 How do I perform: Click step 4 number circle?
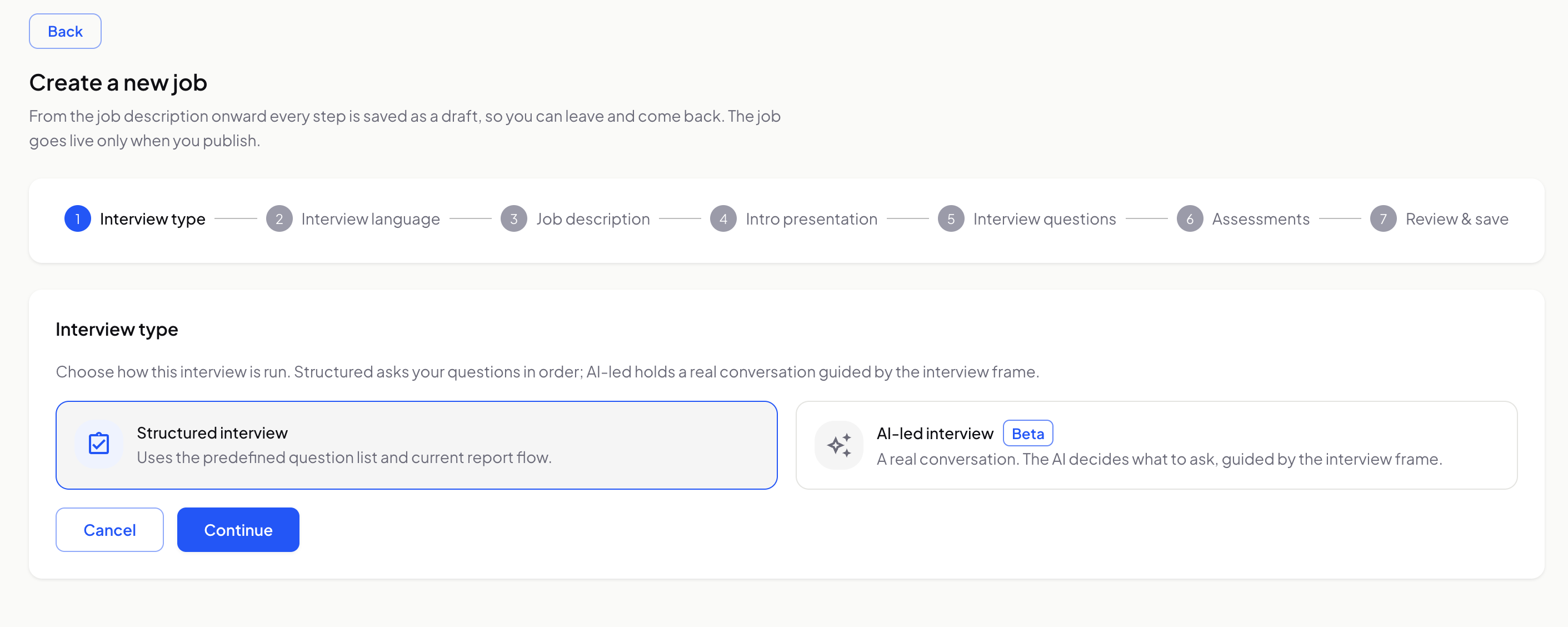[x=723, y=218]
